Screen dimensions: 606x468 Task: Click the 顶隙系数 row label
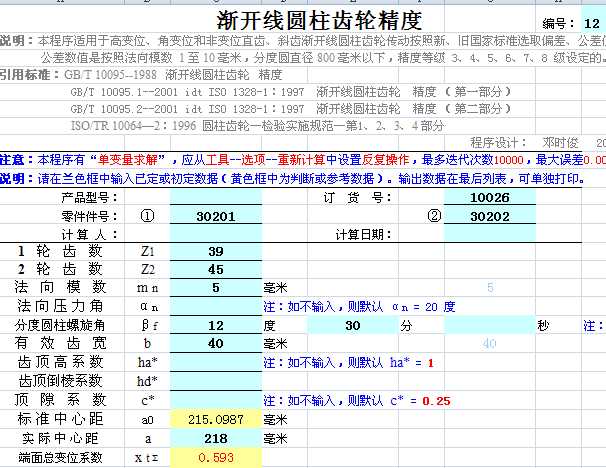(x=60, y=400)
